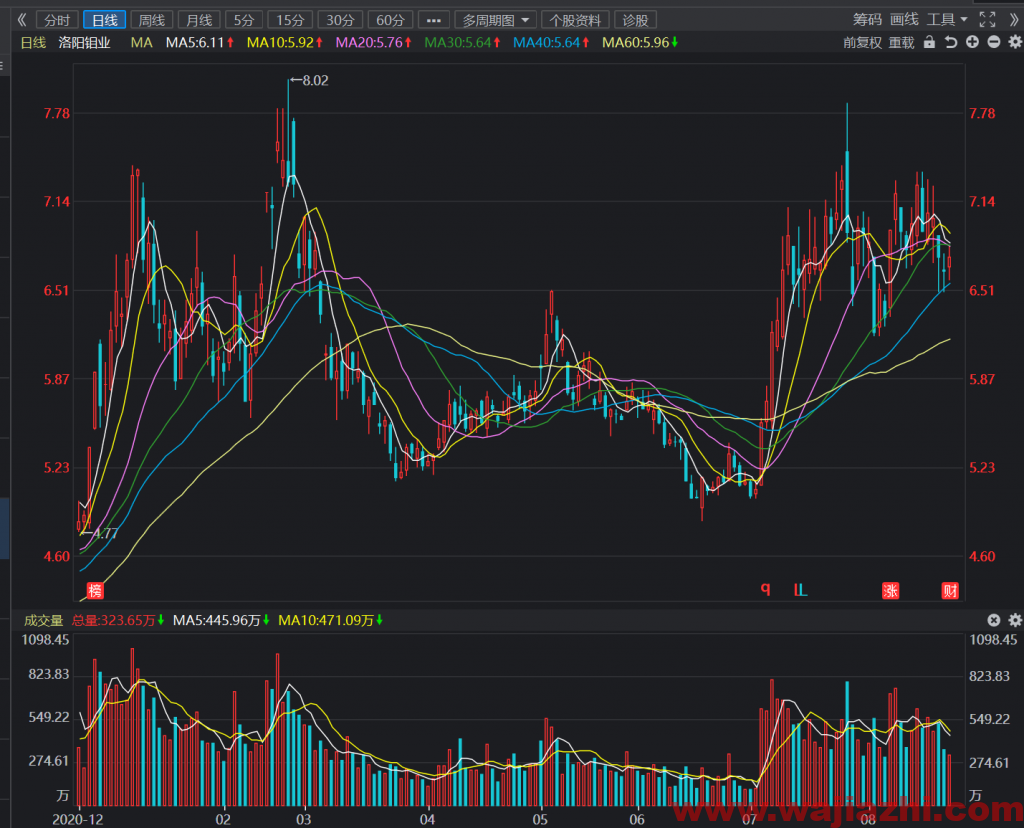Click the red q event marker
Screen dimensions: 1024x828
765,589
